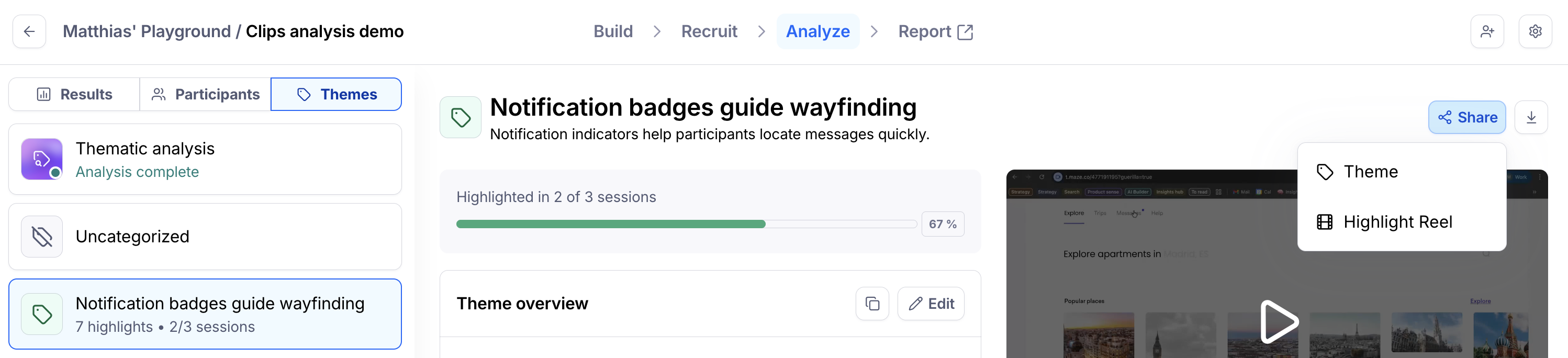The height and width of the screenshot is (358, 1568).
Task: Select Notification badges guide wayfinding theme item
Action: (205, 314)
